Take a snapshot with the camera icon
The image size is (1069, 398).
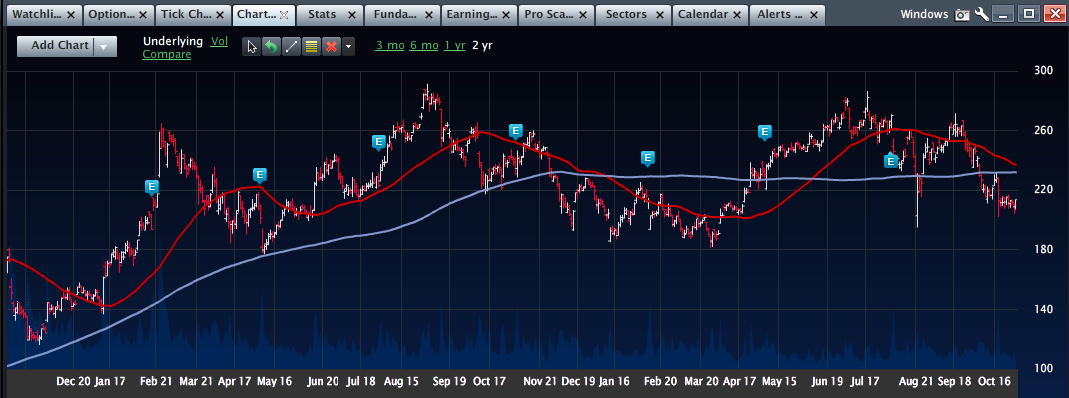point(962,14)
